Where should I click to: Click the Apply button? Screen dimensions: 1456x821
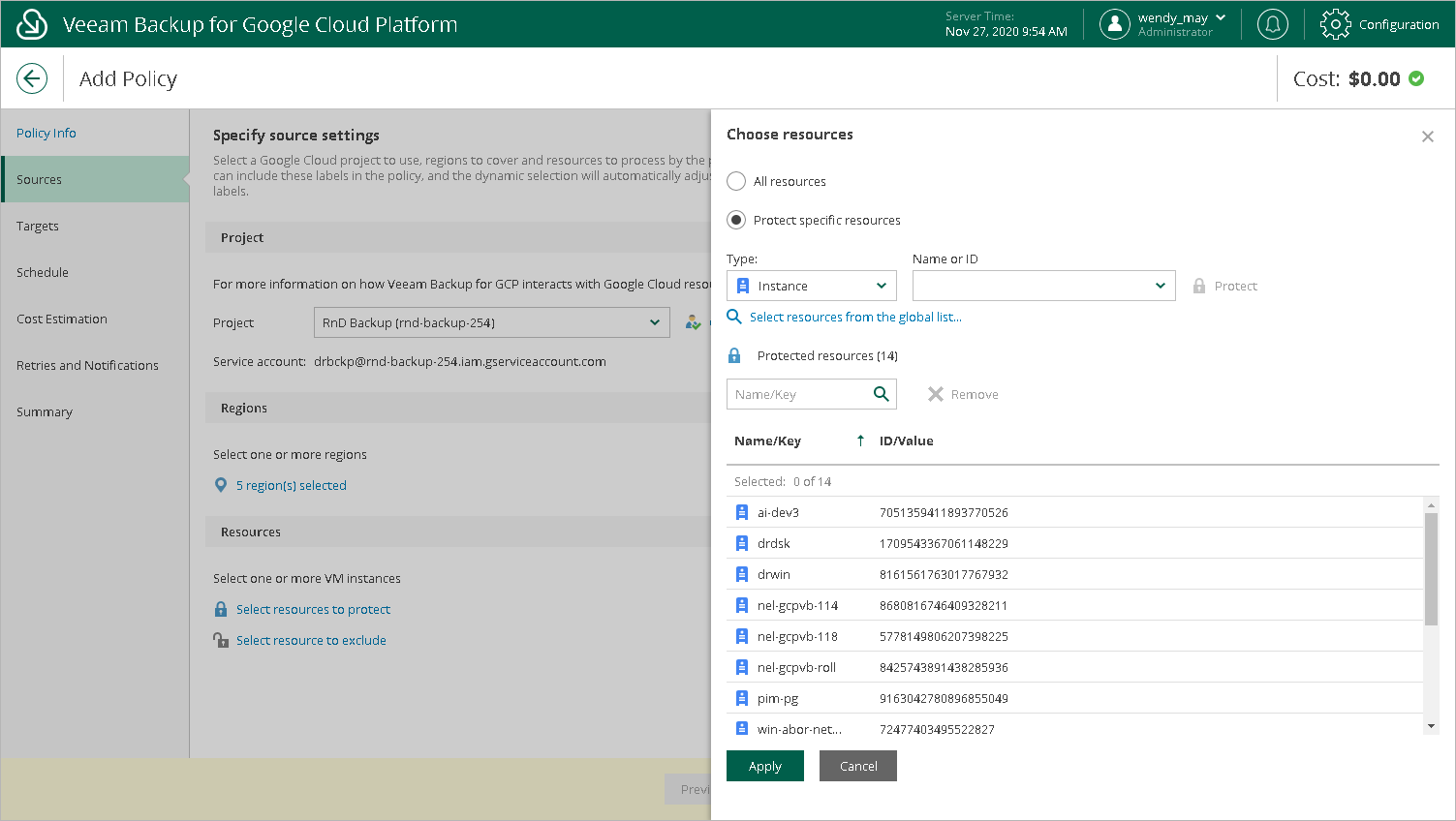tap(765, 766)
